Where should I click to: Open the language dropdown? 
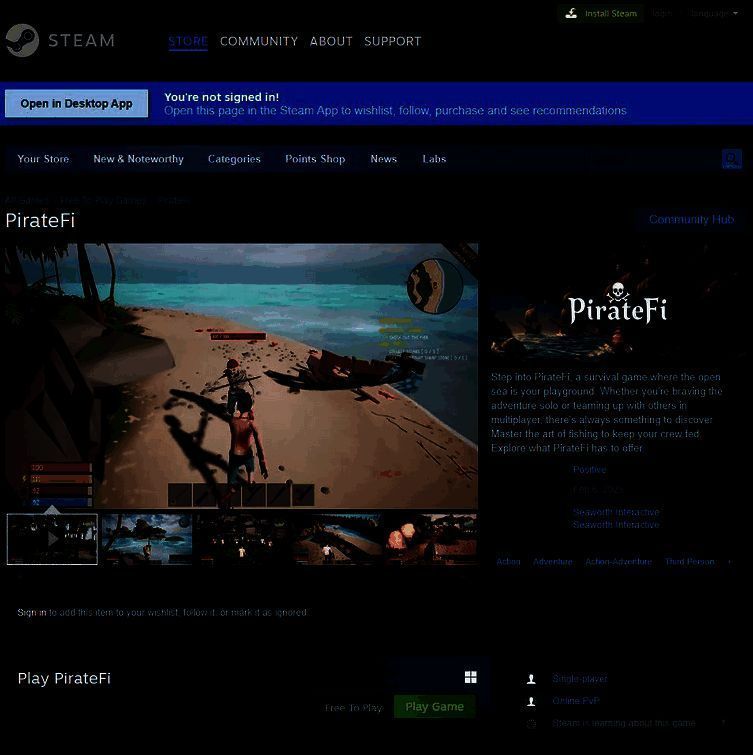(x=712, y=14)
